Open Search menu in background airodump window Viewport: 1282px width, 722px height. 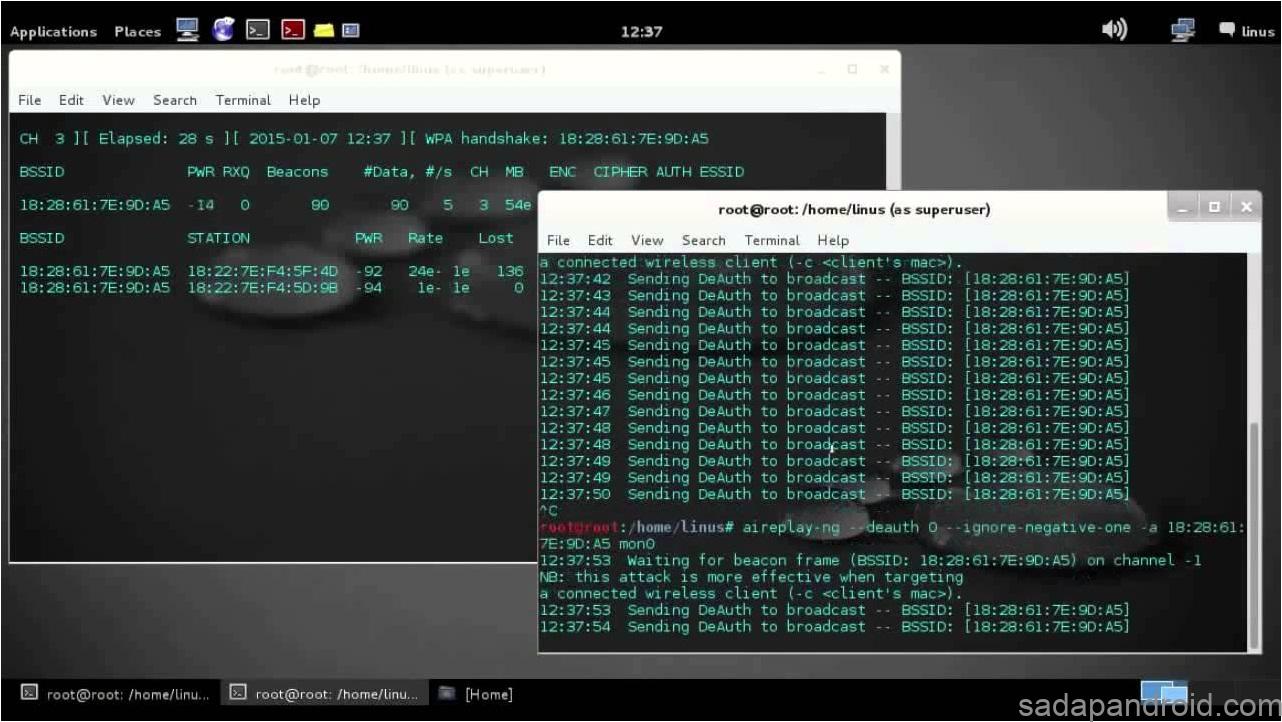(175, 100)
